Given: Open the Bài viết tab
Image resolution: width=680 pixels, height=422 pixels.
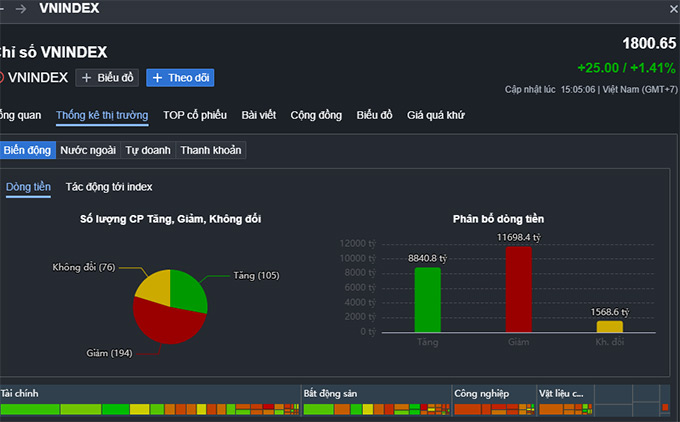Looking at the screenshot, I should [x=259, y=115].
